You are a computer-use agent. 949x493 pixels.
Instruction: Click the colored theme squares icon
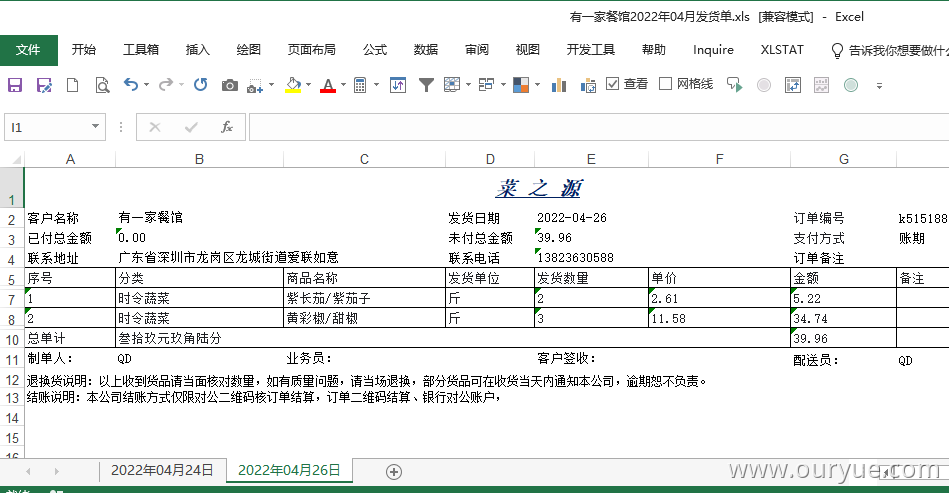521,85
